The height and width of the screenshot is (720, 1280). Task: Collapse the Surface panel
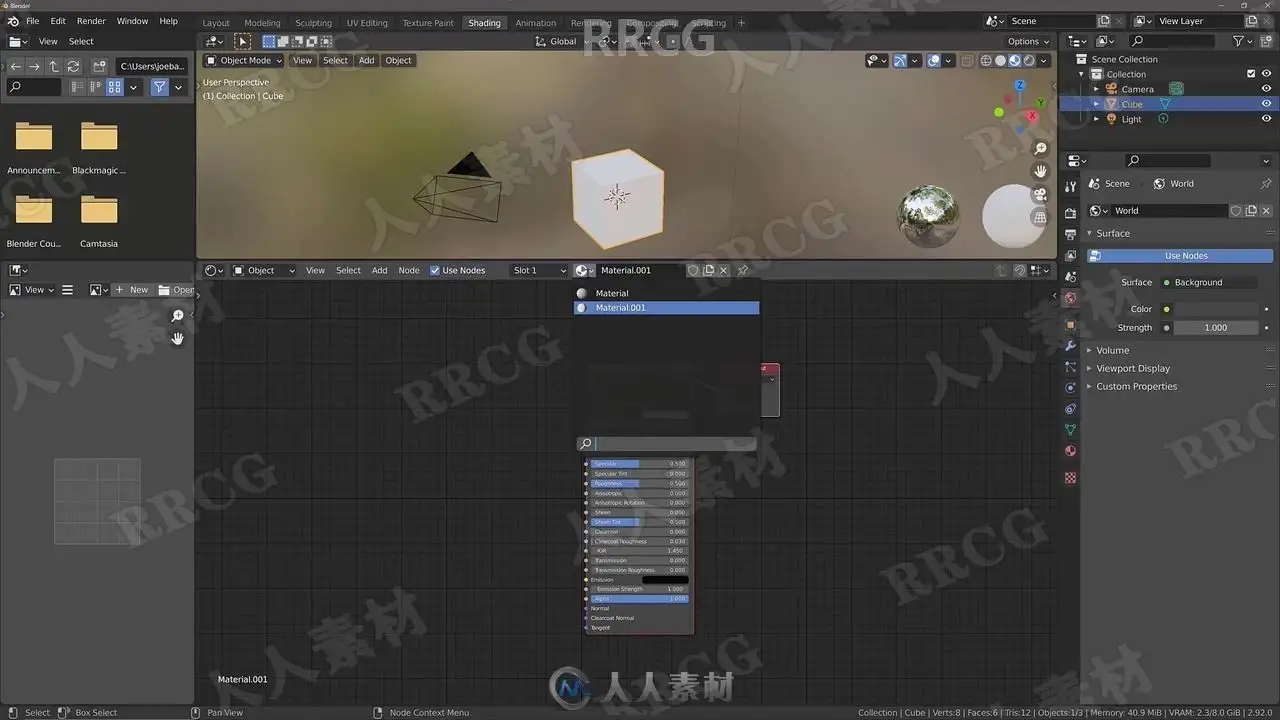(1112, 233)
